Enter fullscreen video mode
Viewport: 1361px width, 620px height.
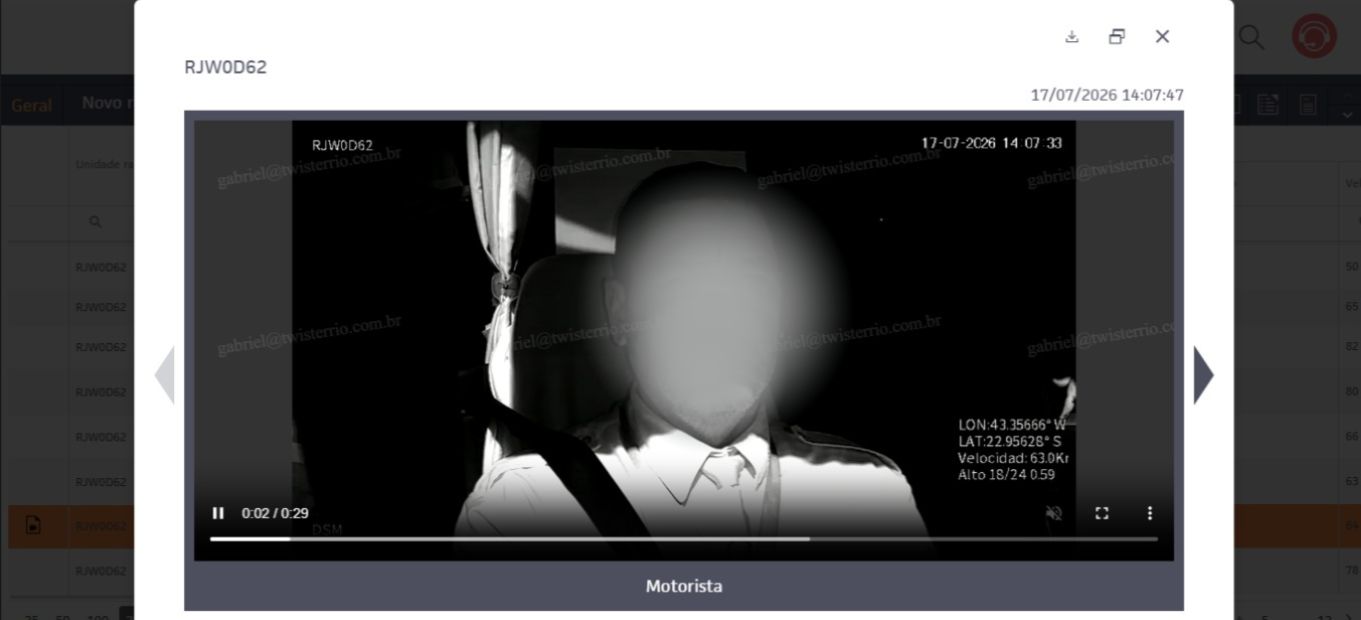pyautogui.click(x=1102, y=513)
